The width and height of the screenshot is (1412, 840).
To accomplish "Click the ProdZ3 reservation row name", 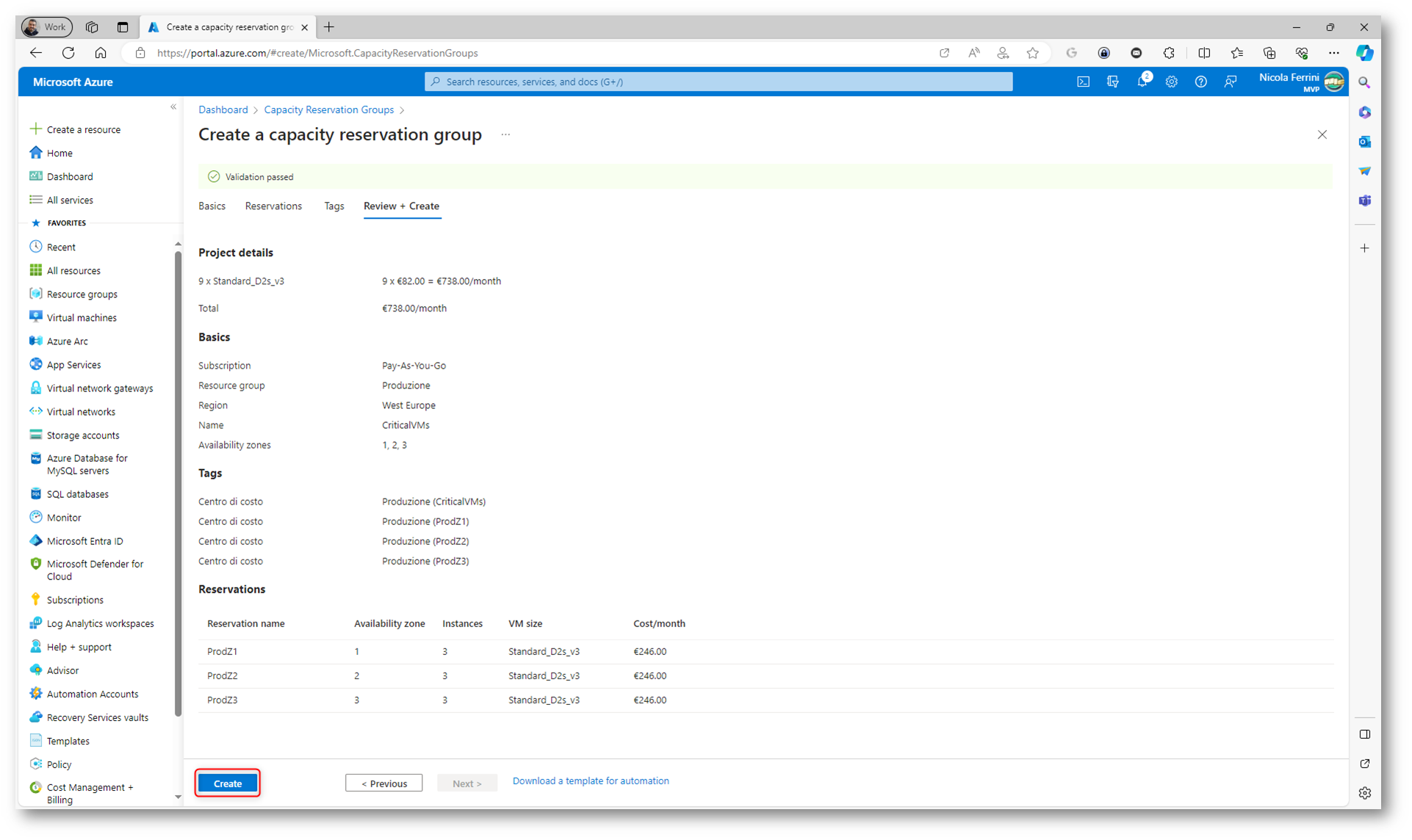I will (x=222, y=700).
